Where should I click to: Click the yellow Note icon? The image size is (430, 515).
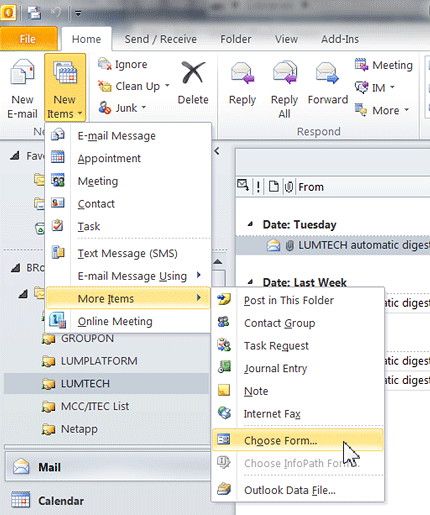coord(224,390)
